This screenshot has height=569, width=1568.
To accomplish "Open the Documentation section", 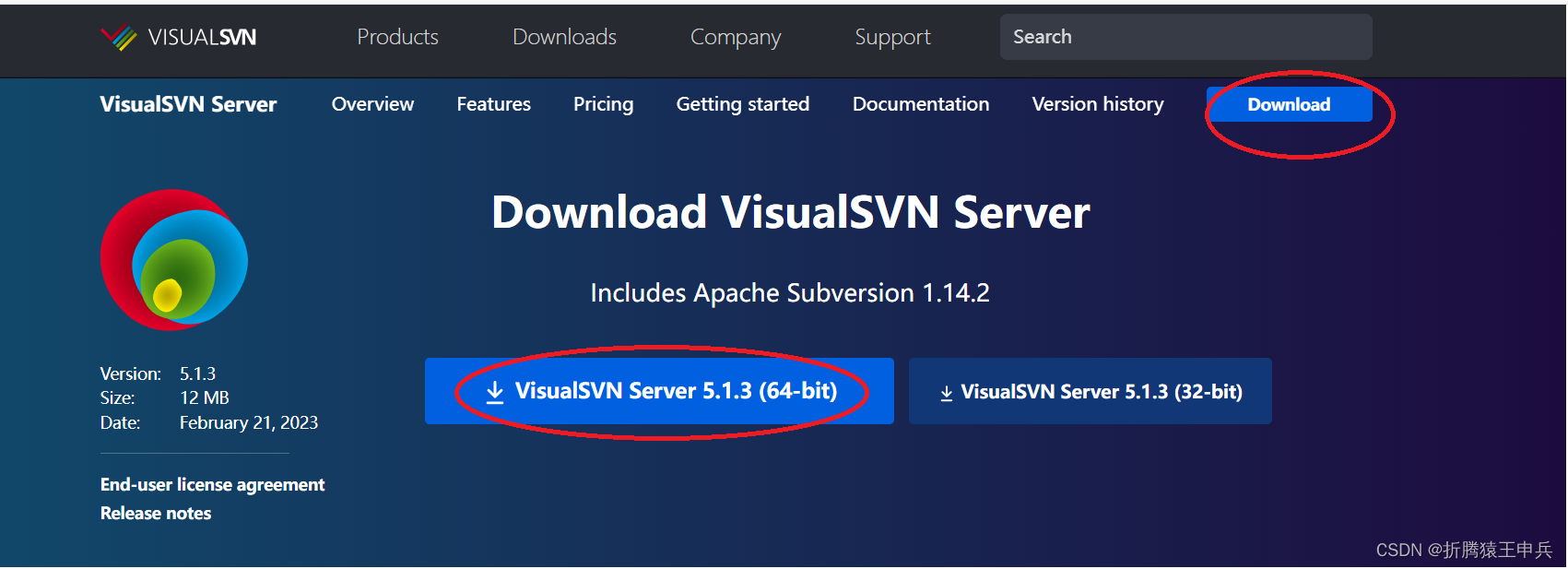I will 920,104.
